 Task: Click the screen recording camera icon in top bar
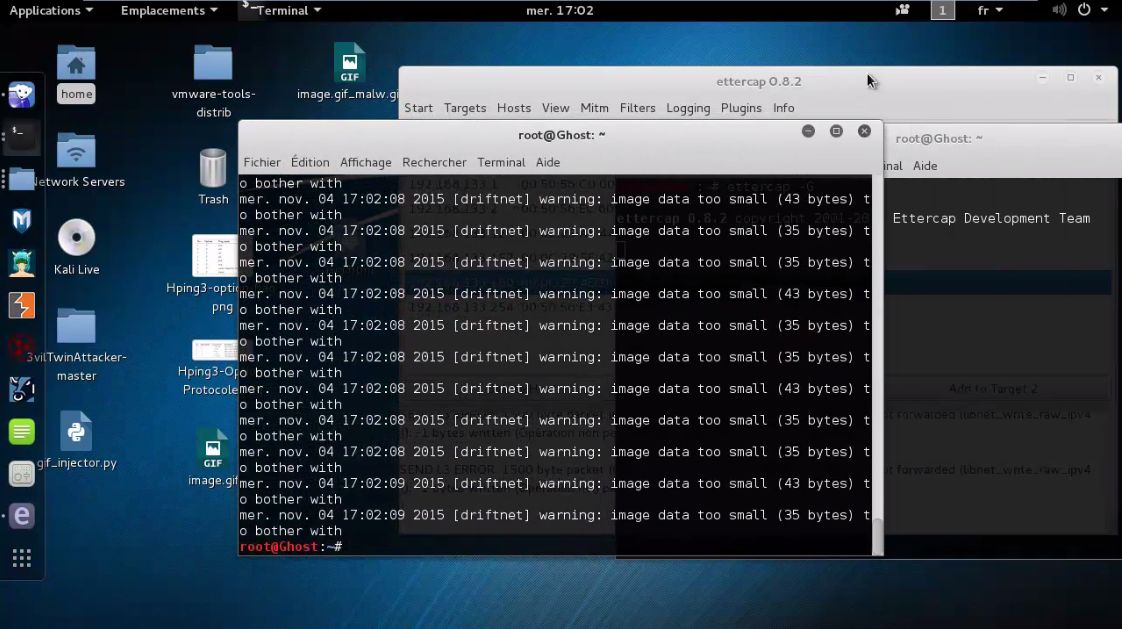tap(902, 10)
